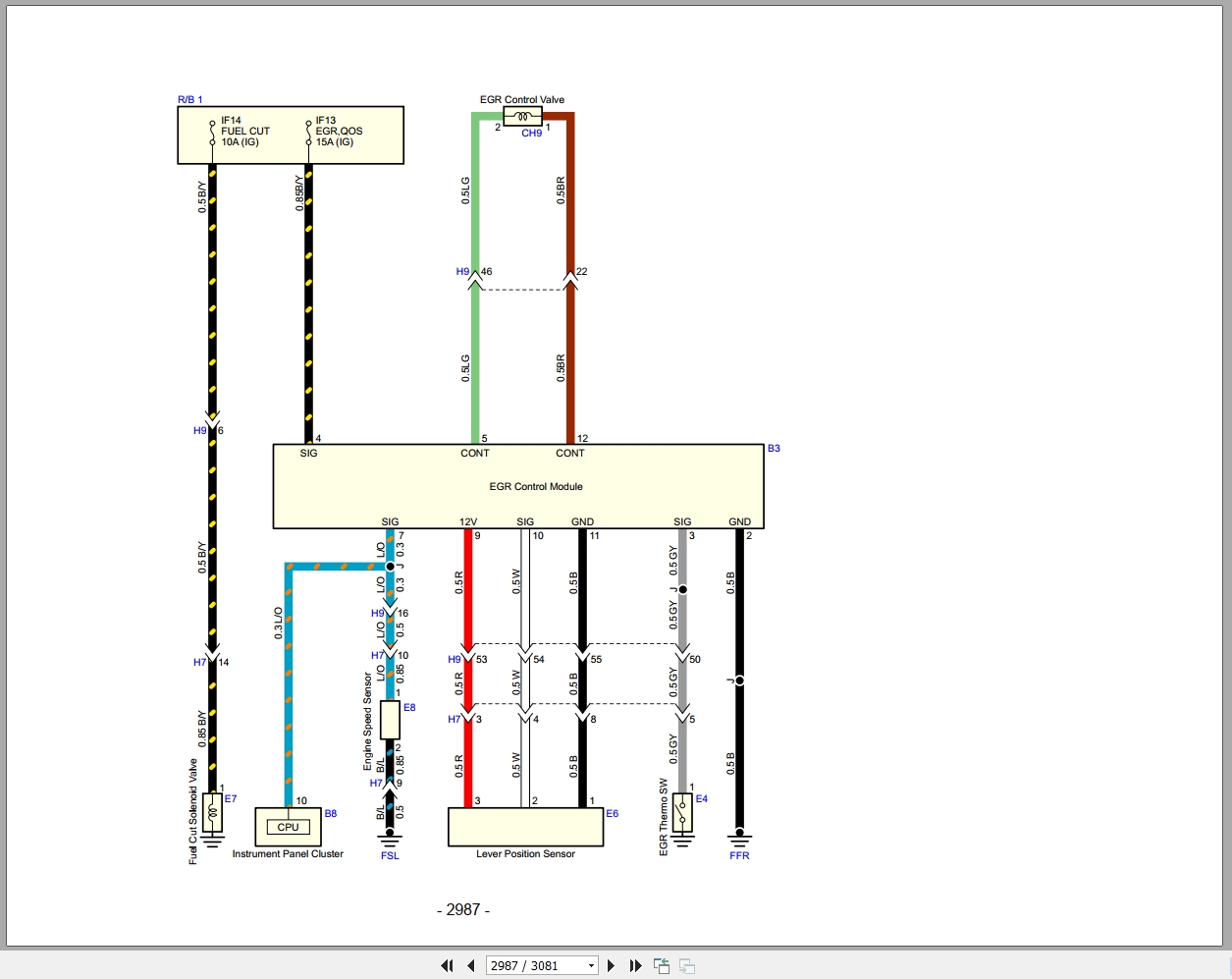Click the Engine Speed Sensor vertical label

point(368,721)
